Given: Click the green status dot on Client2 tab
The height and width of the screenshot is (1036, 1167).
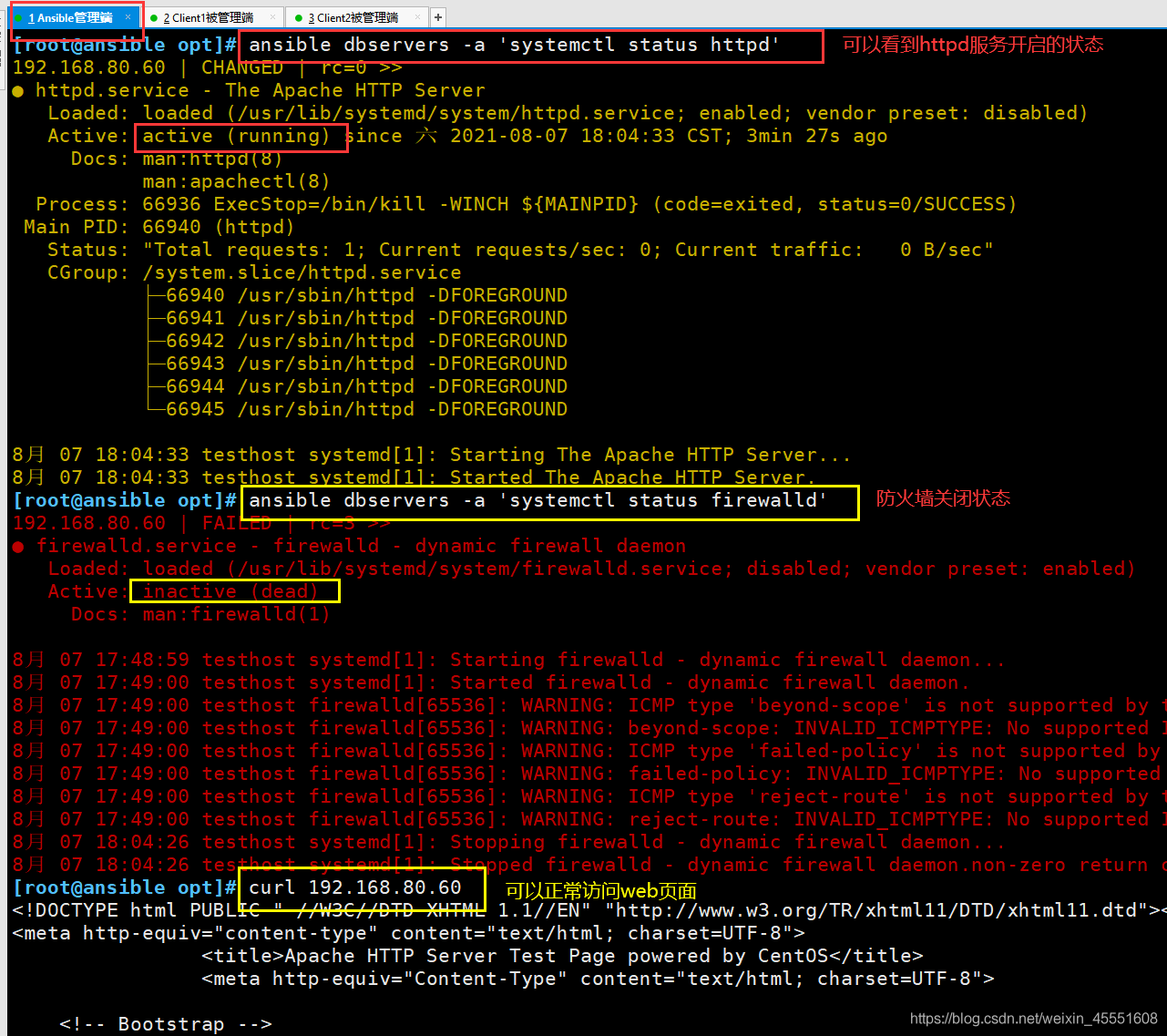Looking at the screenshot, I should tap(299, 18).
